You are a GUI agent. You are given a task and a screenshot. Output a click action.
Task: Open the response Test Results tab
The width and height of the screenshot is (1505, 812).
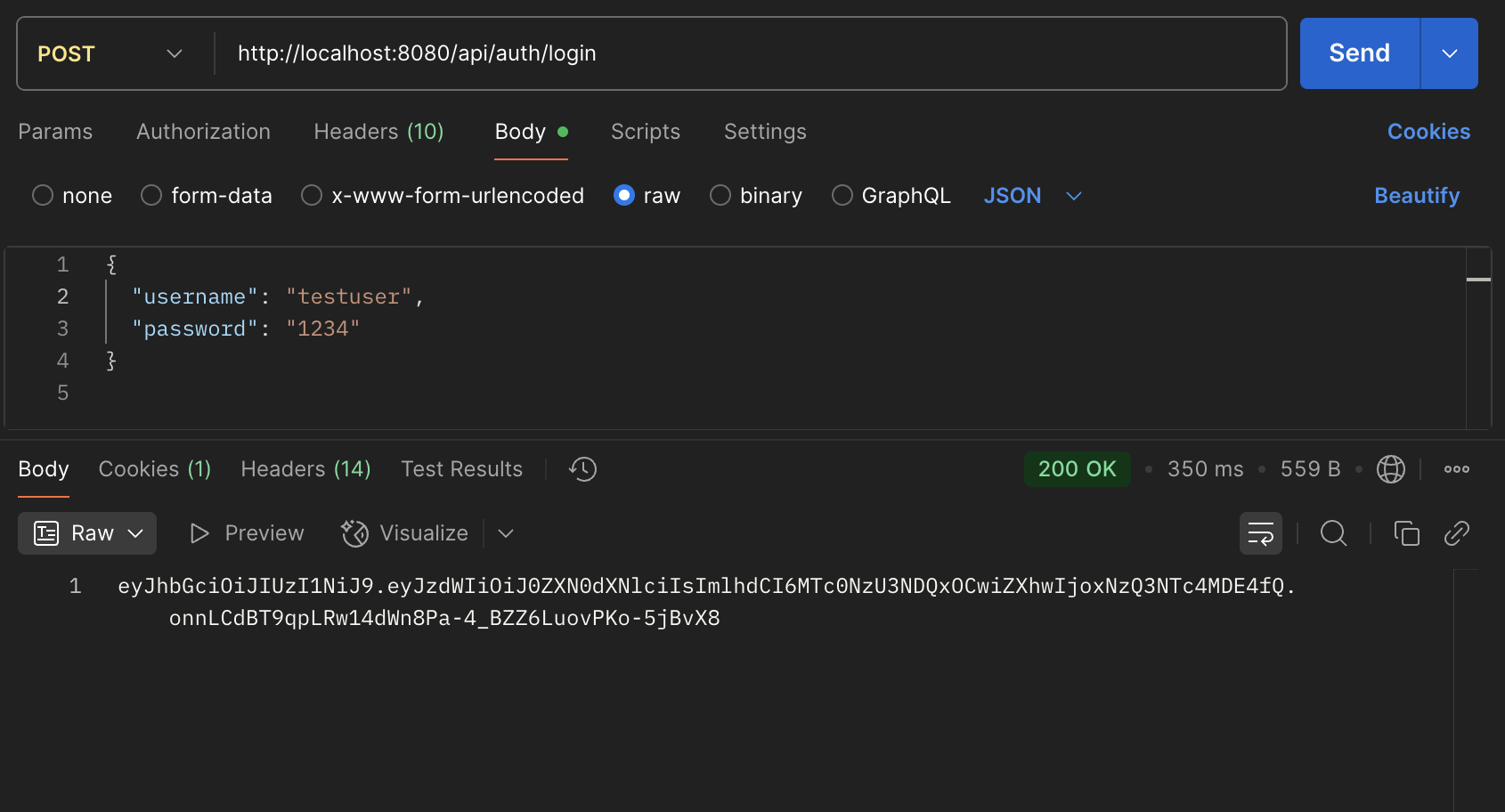tap(461, 469)
